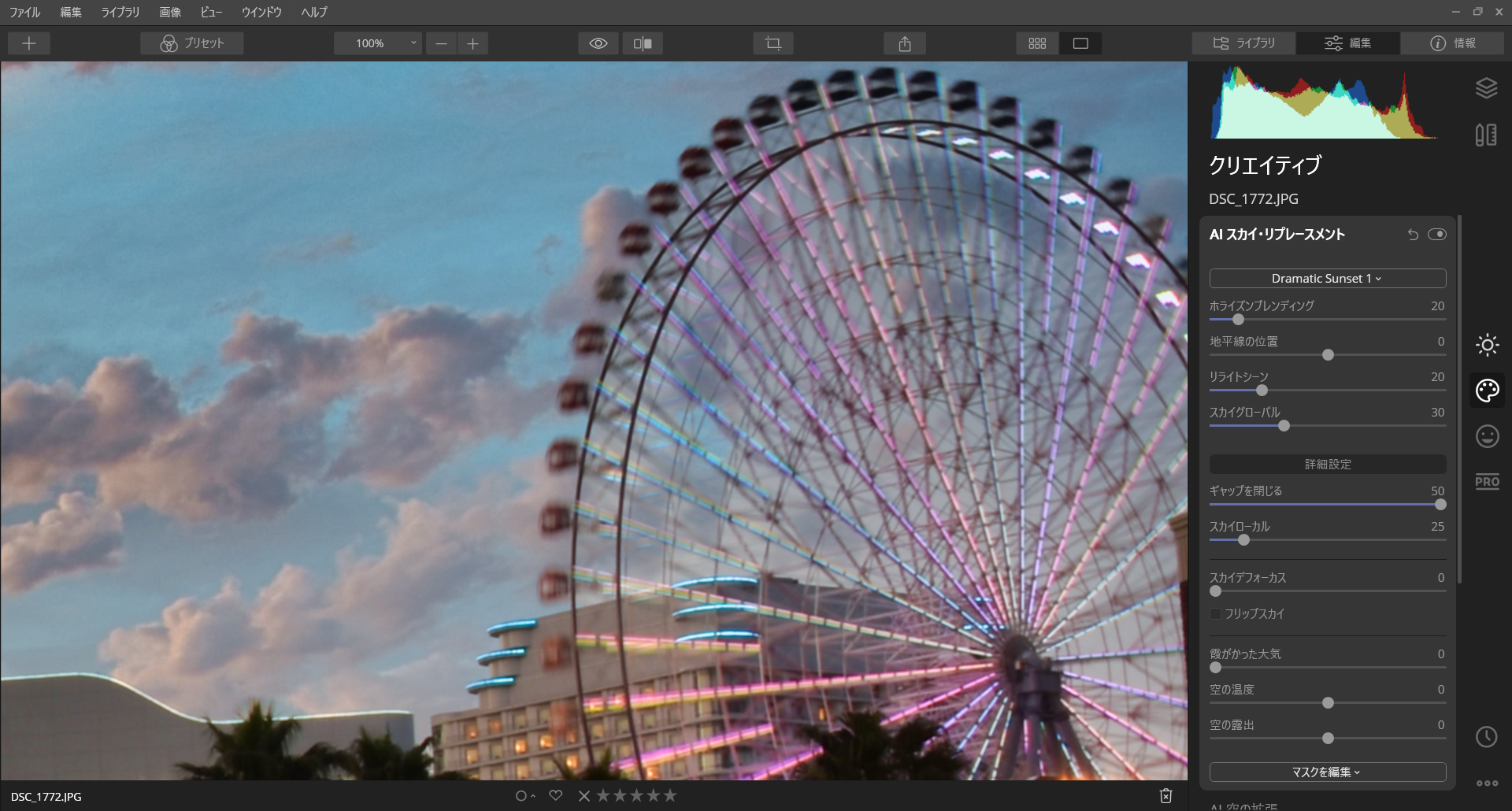Viewport: 1512px width, 811px height.
Task: Toggle before/after compare view
Action: tap(643, 43)
